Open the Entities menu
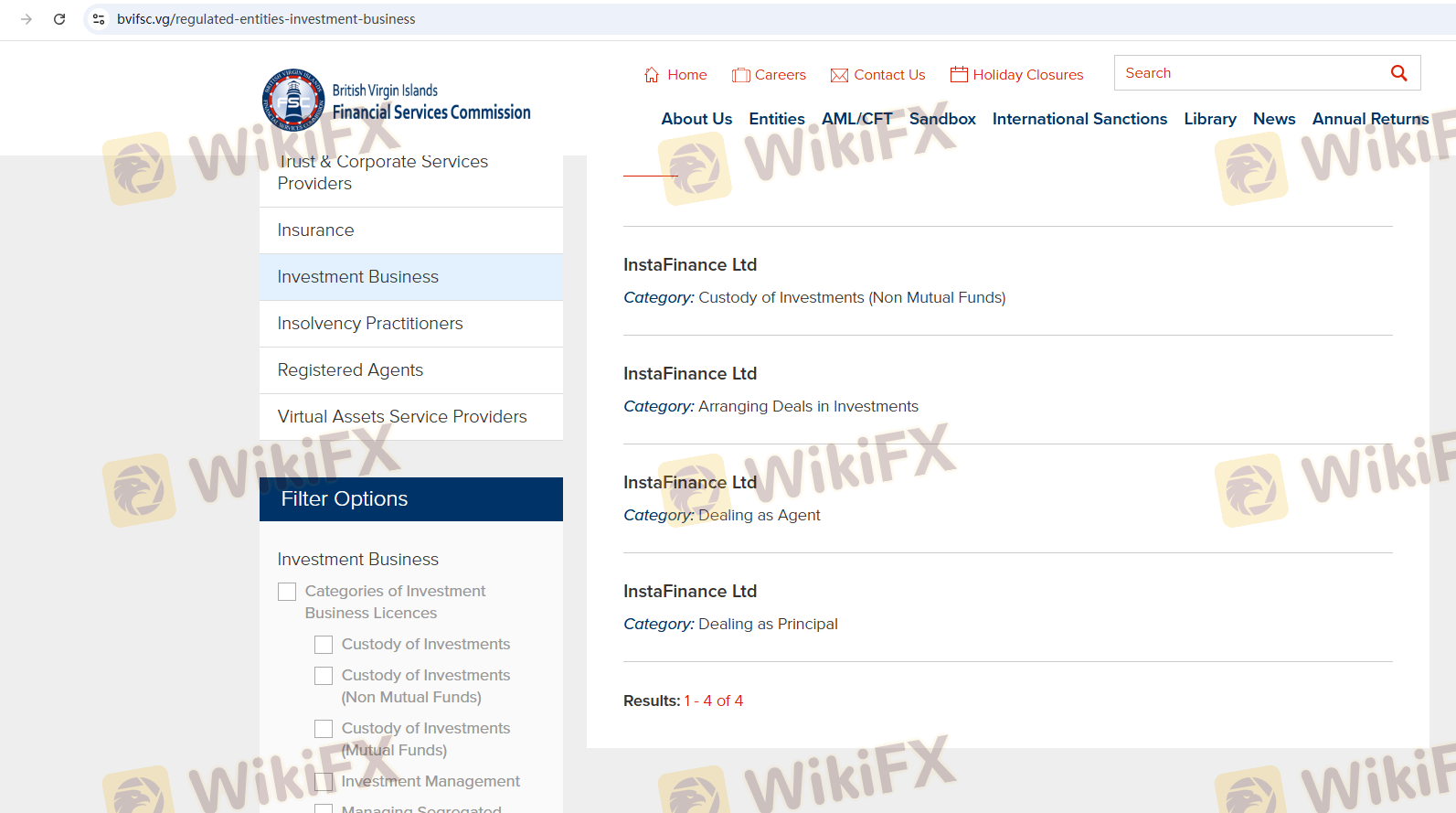 pyautogui.click(x=777, y=119)
